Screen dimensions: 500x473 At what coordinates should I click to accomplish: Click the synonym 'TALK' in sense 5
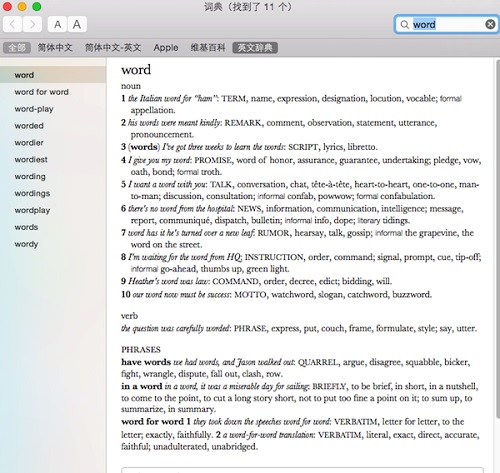[221, 185]
